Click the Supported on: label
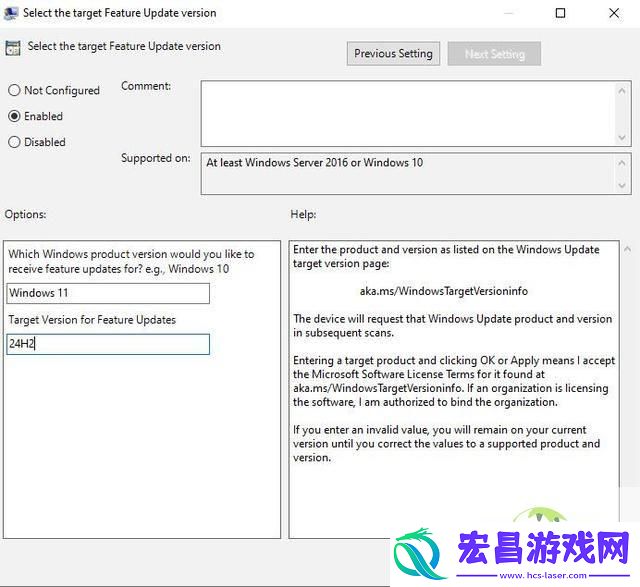 [x=156, y=158]
